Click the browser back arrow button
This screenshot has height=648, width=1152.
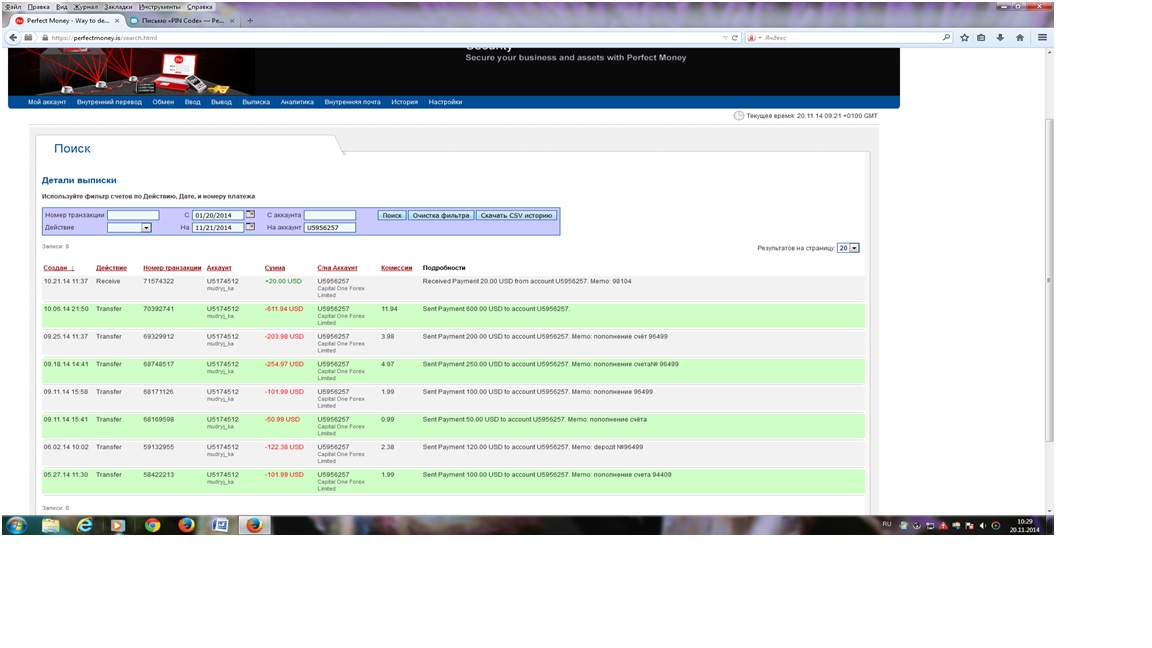click(x=13, y=37)
